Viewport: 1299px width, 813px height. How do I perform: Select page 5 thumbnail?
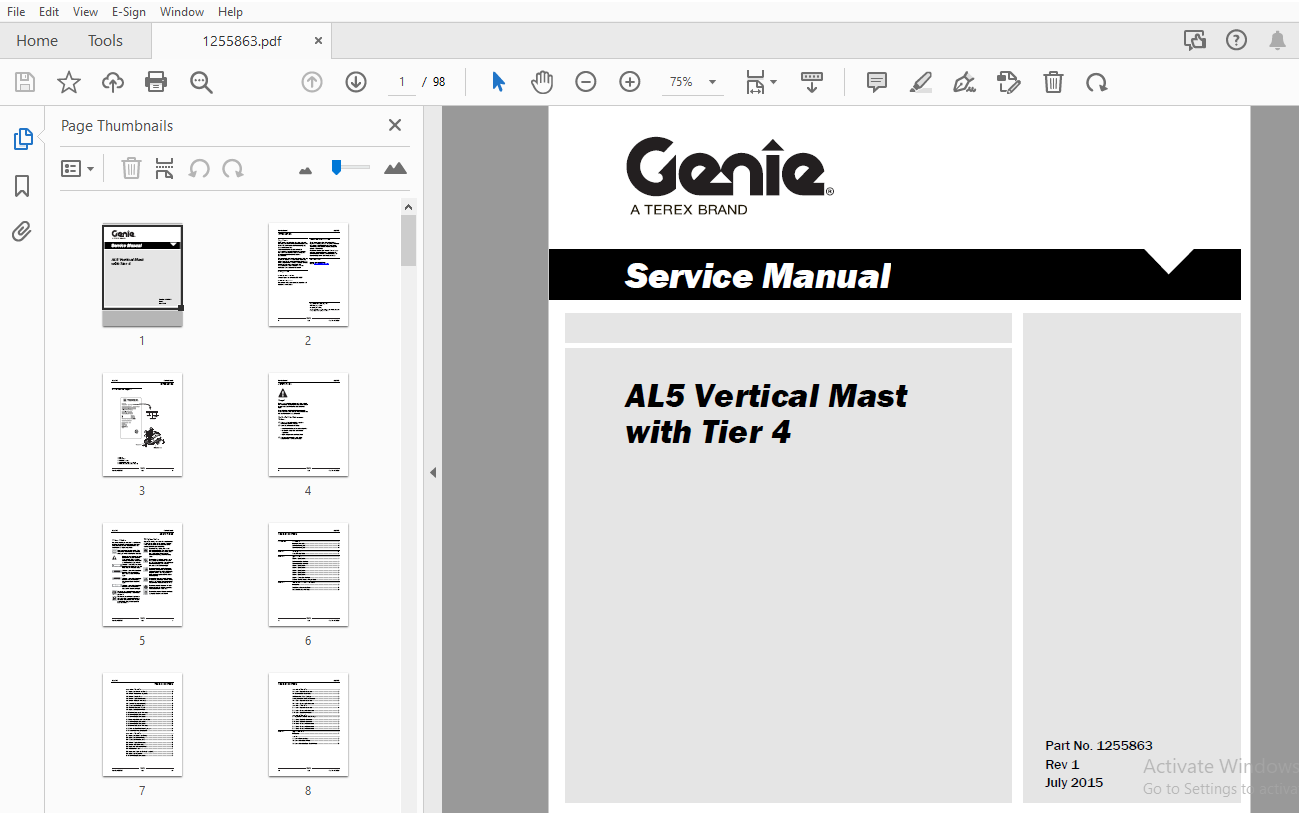[142, 575]
